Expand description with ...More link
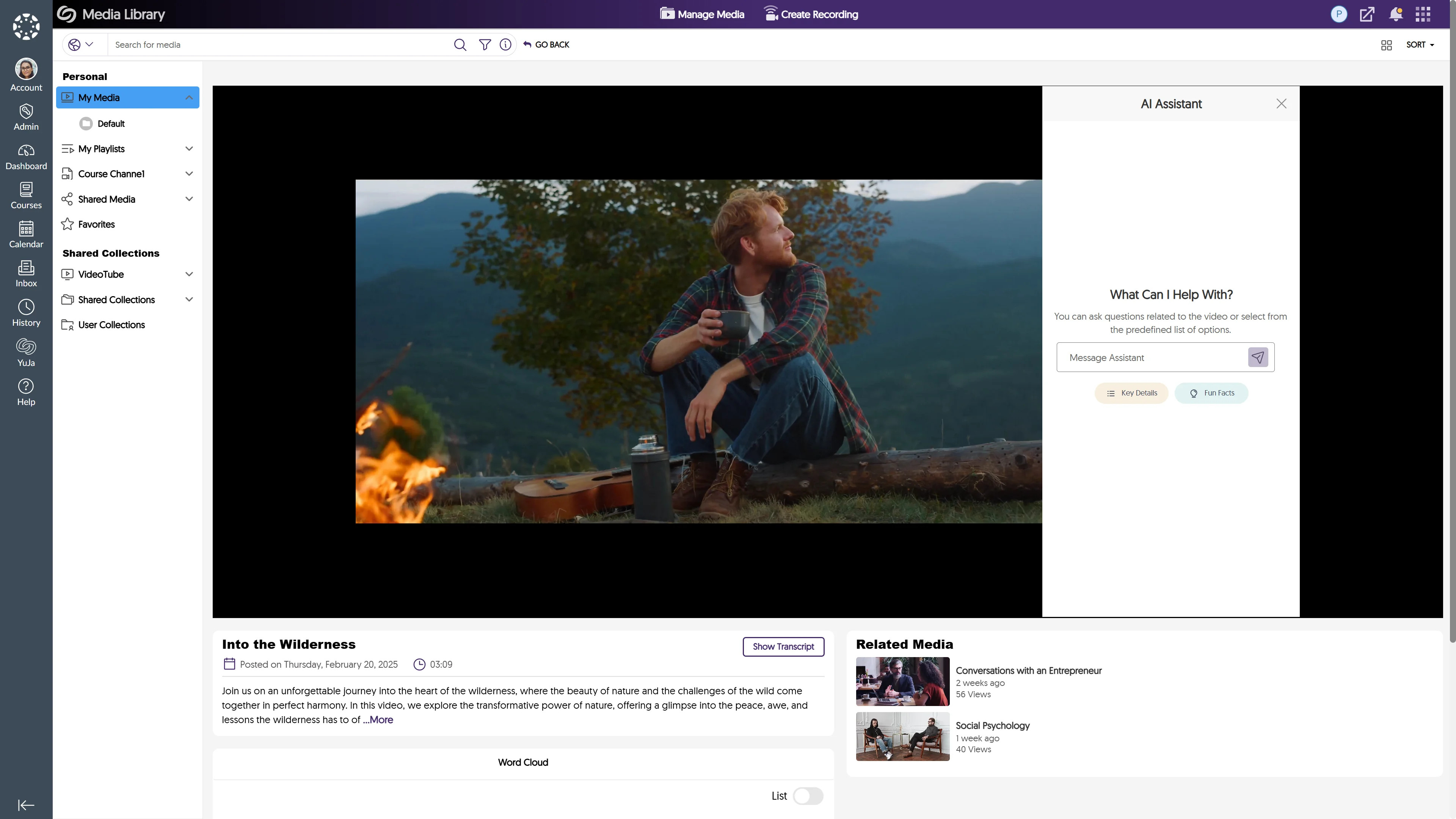Image resolution: width=1456 pixels, height=819 pixels. coord(378,720)
